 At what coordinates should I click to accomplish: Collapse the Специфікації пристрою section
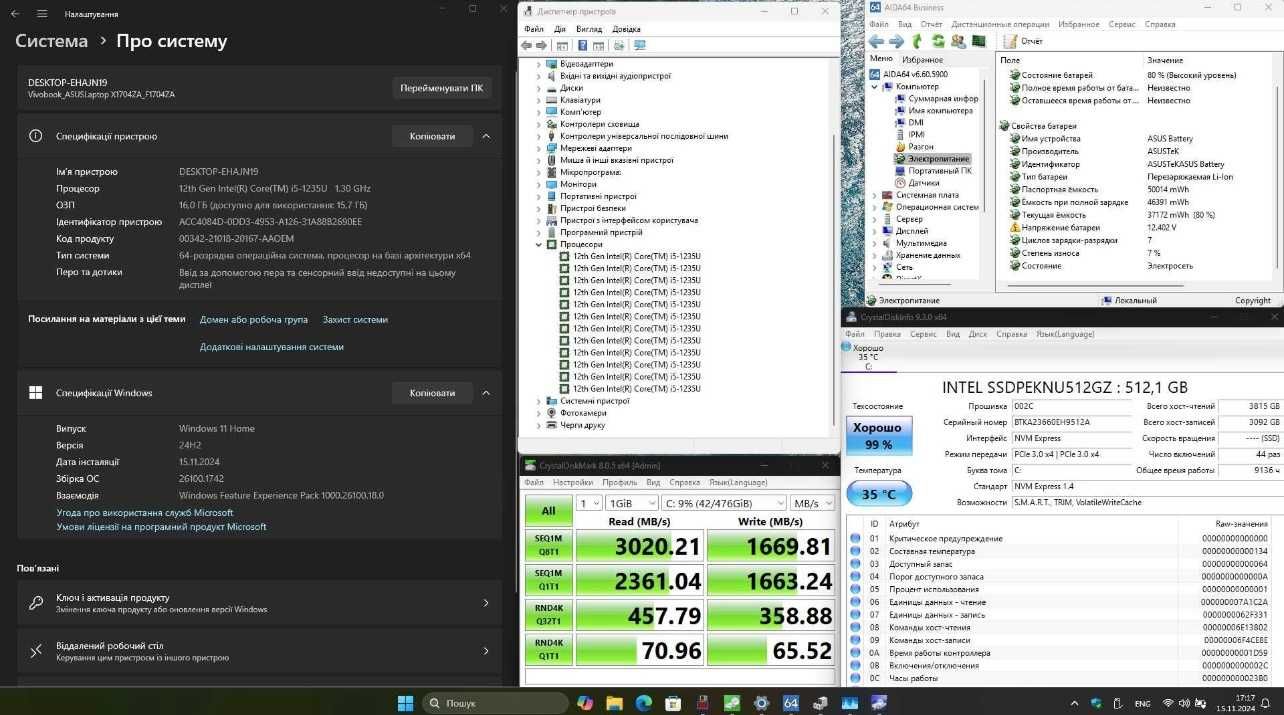(x=486, y=136)
